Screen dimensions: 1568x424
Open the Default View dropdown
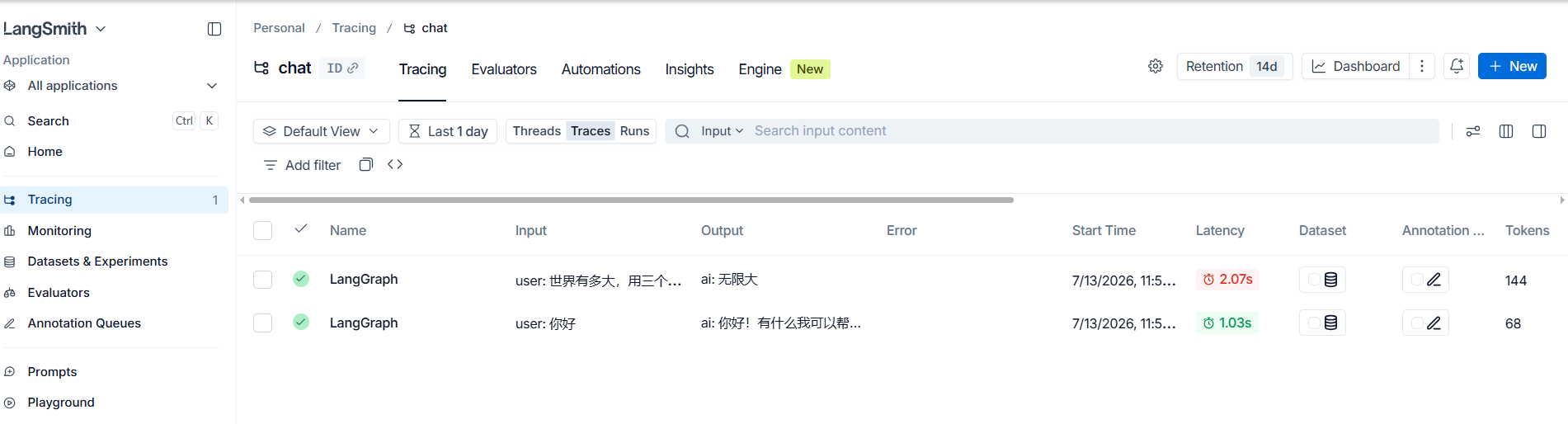click(x=321, y=131)
